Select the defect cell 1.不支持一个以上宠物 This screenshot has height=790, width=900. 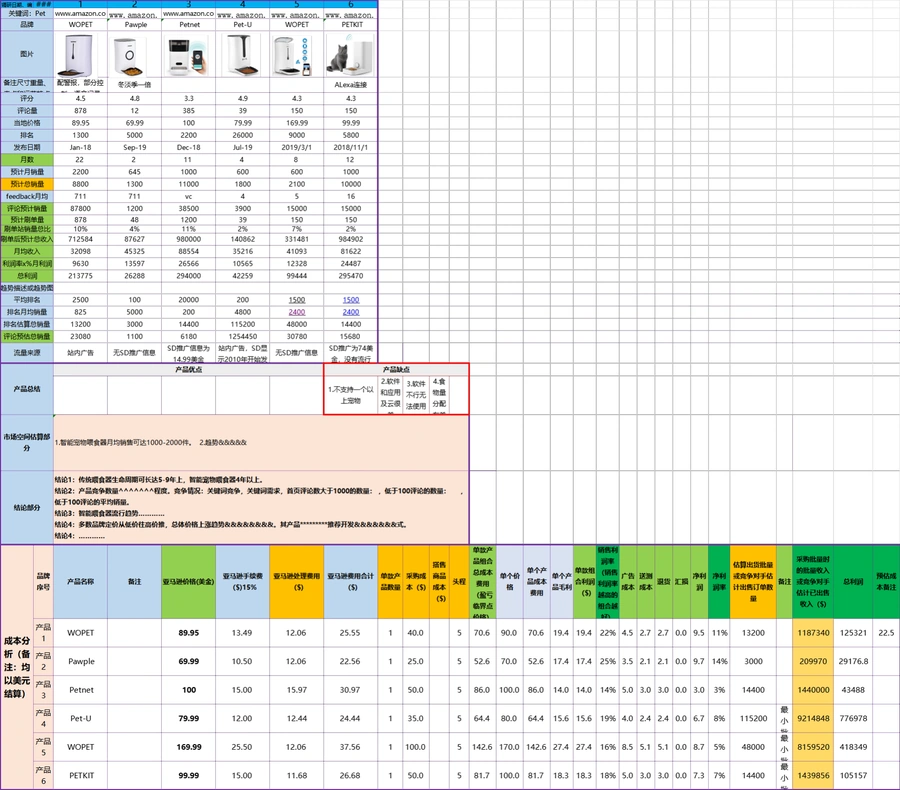tap(351, 395)
